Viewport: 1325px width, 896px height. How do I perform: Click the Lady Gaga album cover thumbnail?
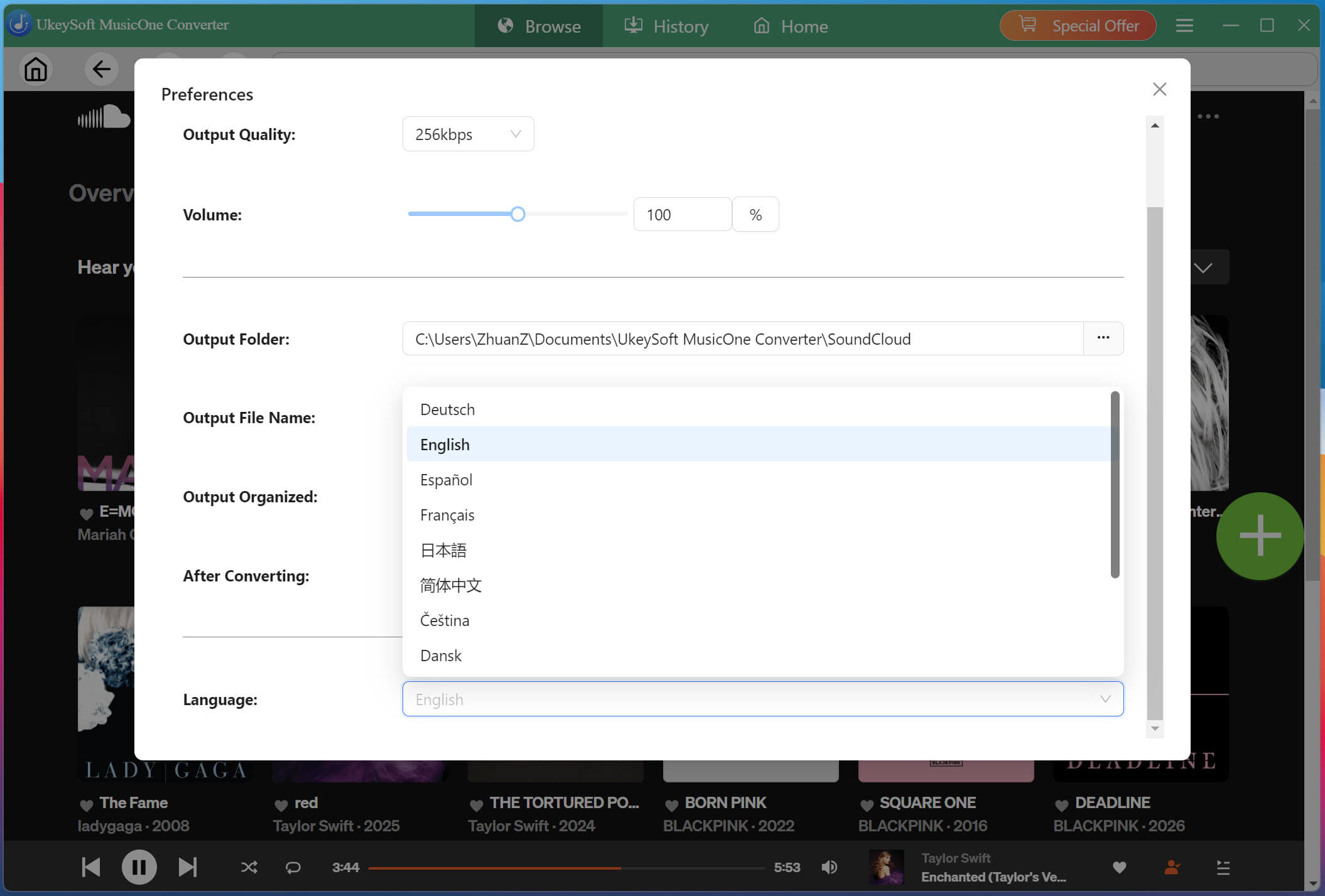[x=105, y=694]
